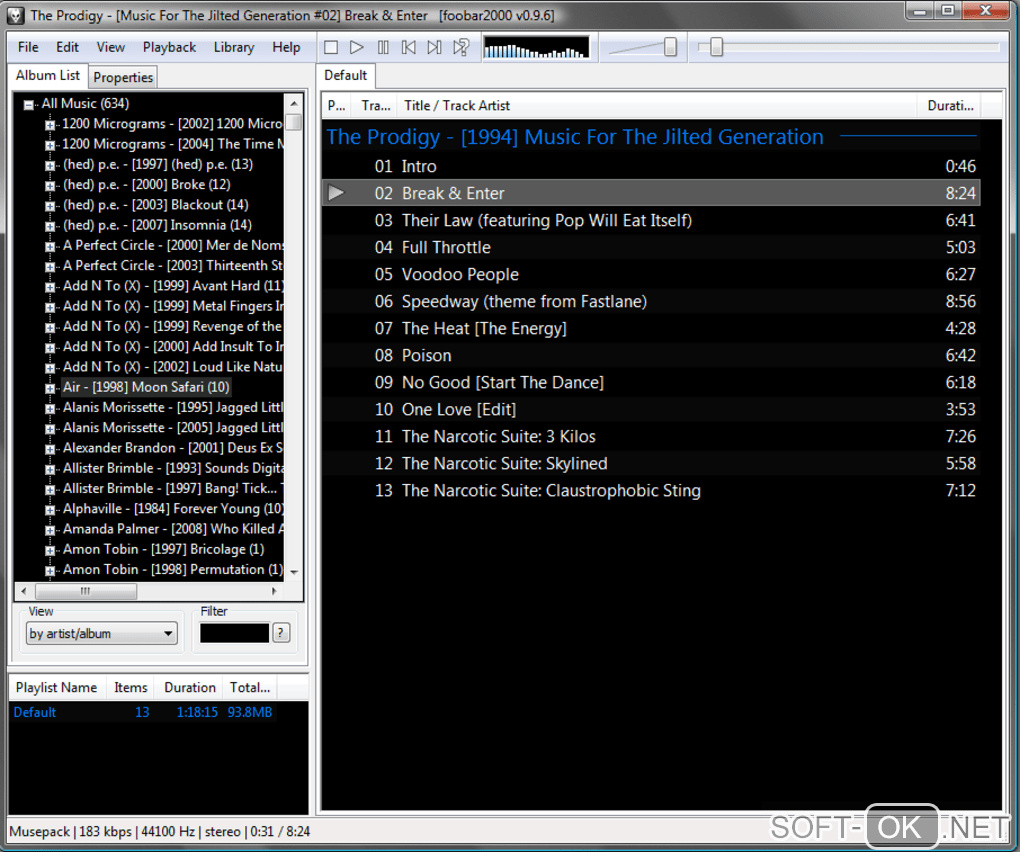
Task: Switch to the Properties tab
Action: point(123,77)
